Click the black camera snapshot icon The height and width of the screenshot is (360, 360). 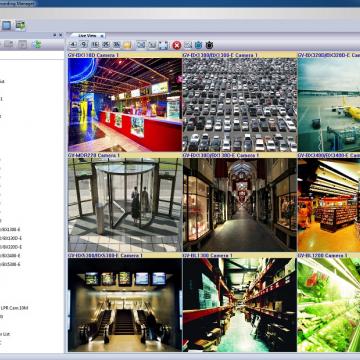point(209,45)
